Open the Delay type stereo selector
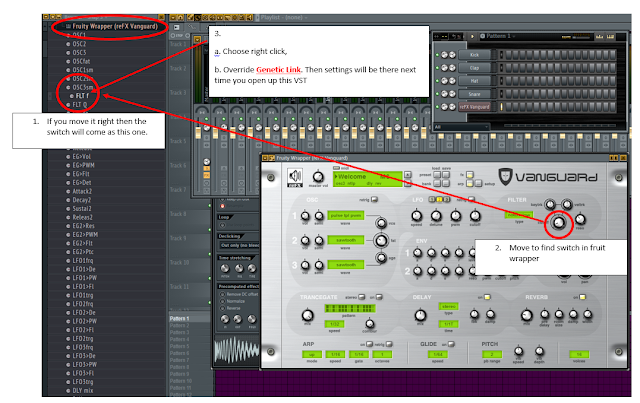This screenshot has width=640, height=403. click(449, 306)
